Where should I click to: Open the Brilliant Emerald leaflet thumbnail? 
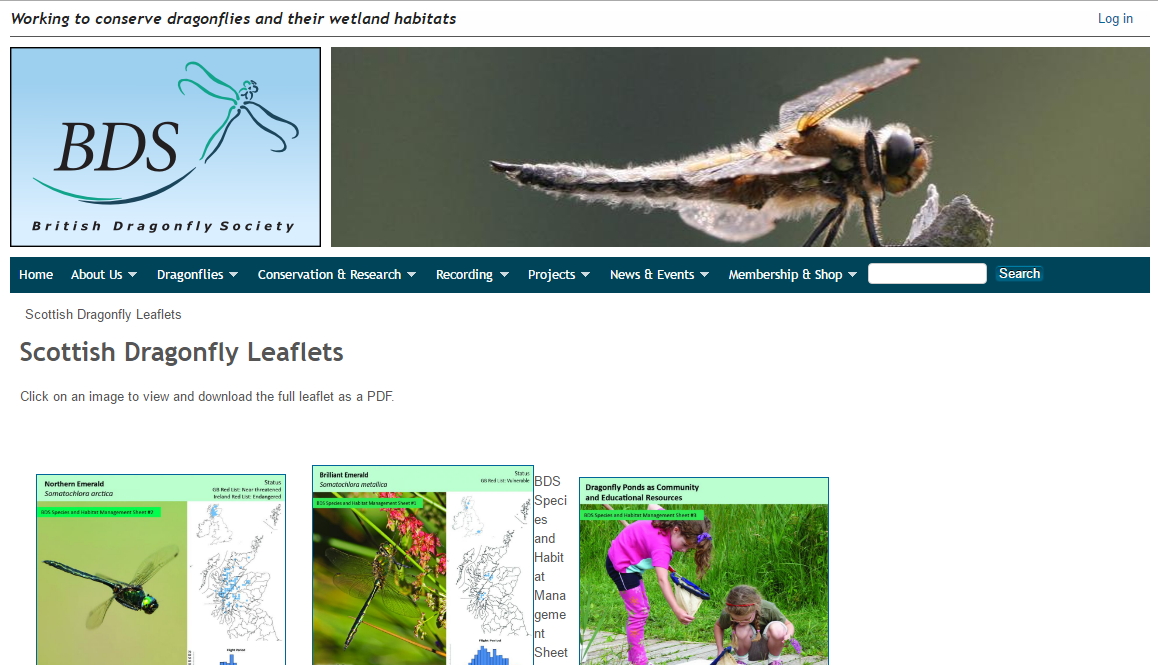[x=422, y=565]
